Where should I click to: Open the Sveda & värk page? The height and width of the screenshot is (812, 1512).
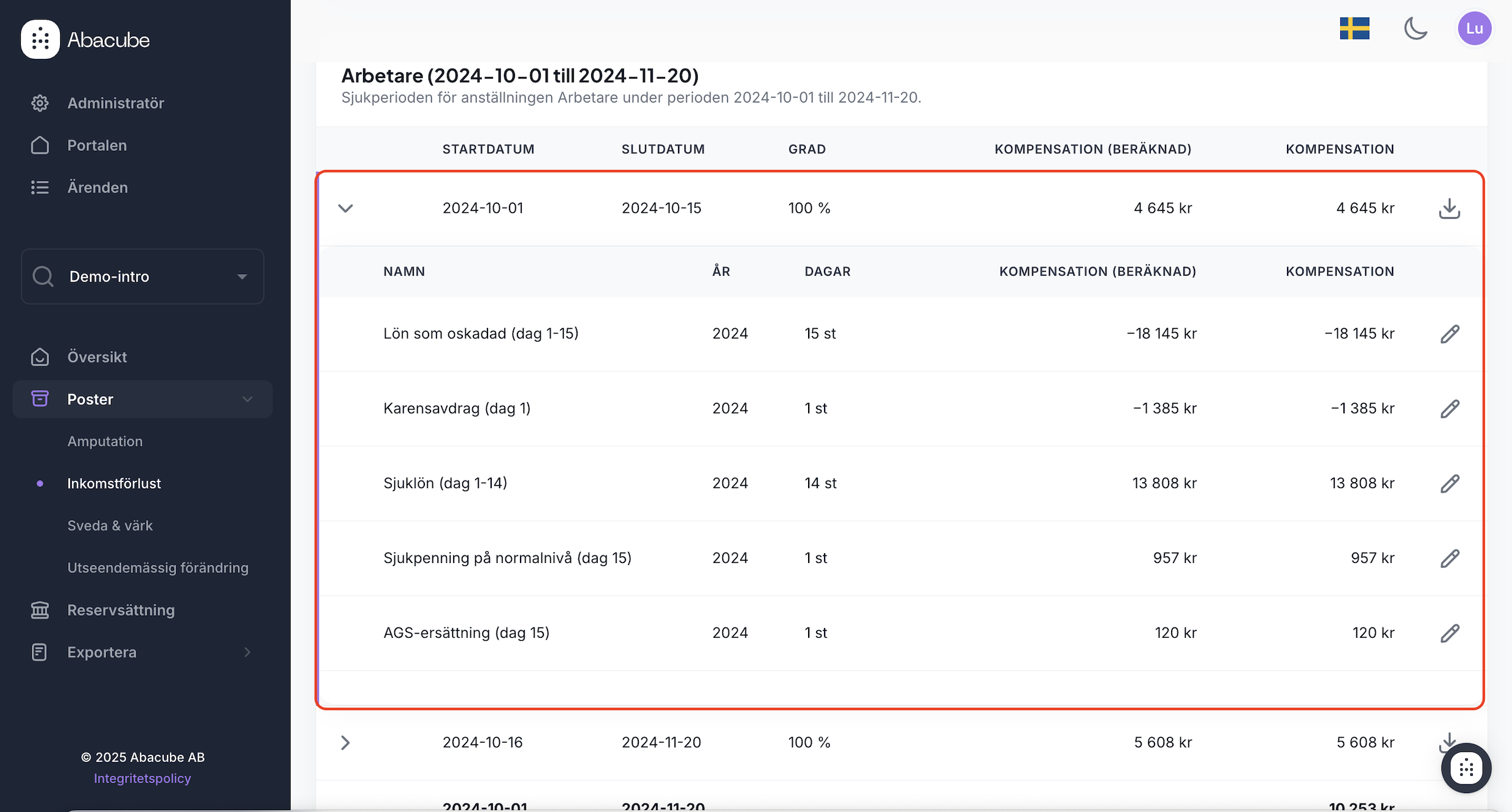110,526
